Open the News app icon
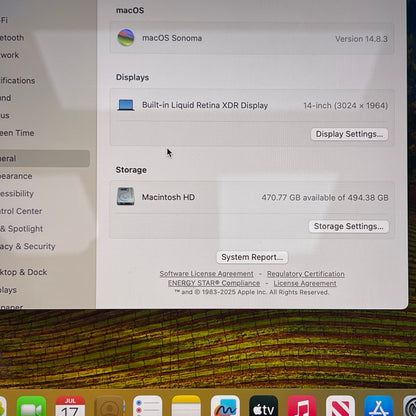 tap(340, 406)
